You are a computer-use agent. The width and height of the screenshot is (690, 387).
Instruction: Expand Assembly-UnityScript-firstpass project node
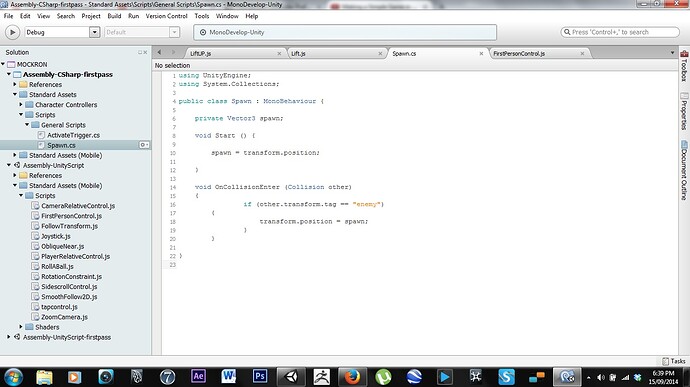click(x=8, y=337)
